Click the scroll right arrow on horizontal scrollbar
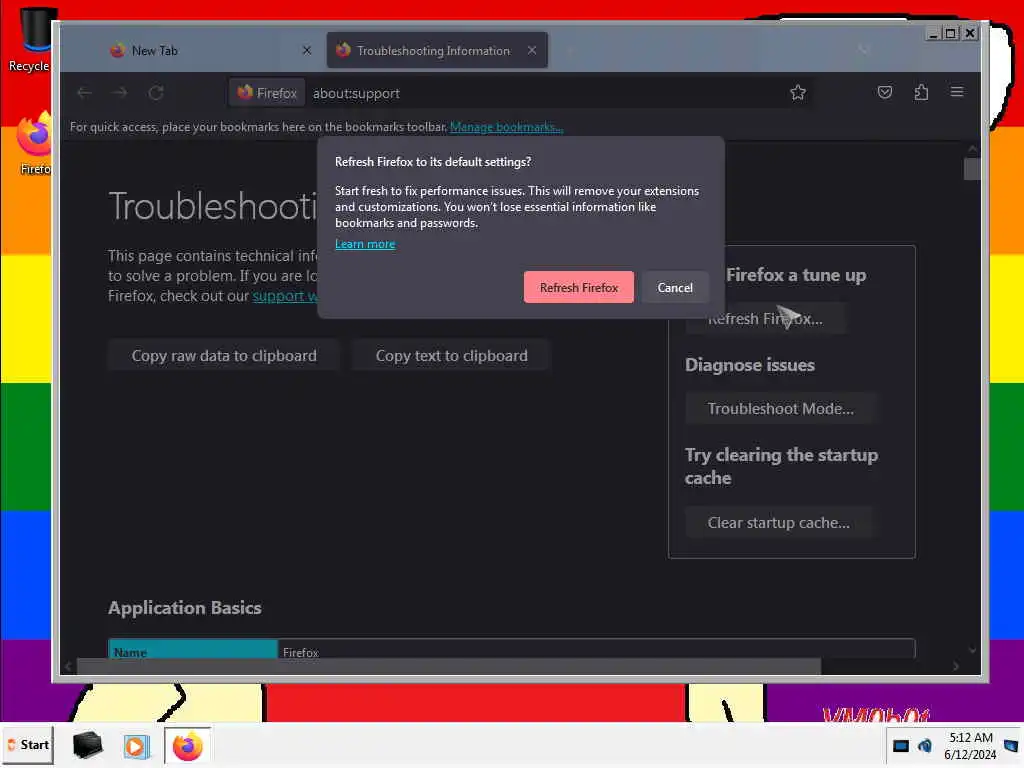The image size is (1024, 768). tap(955, 666)
